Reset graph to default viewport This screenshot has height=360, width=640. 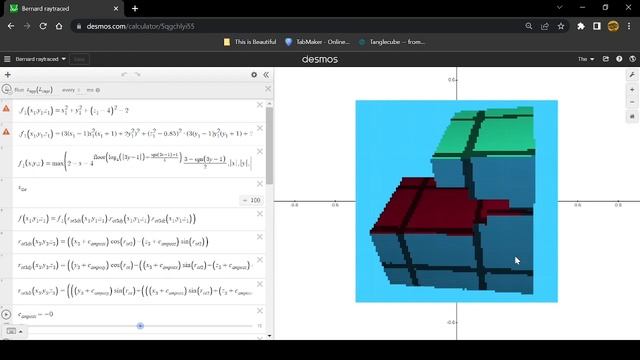point(632,117)
